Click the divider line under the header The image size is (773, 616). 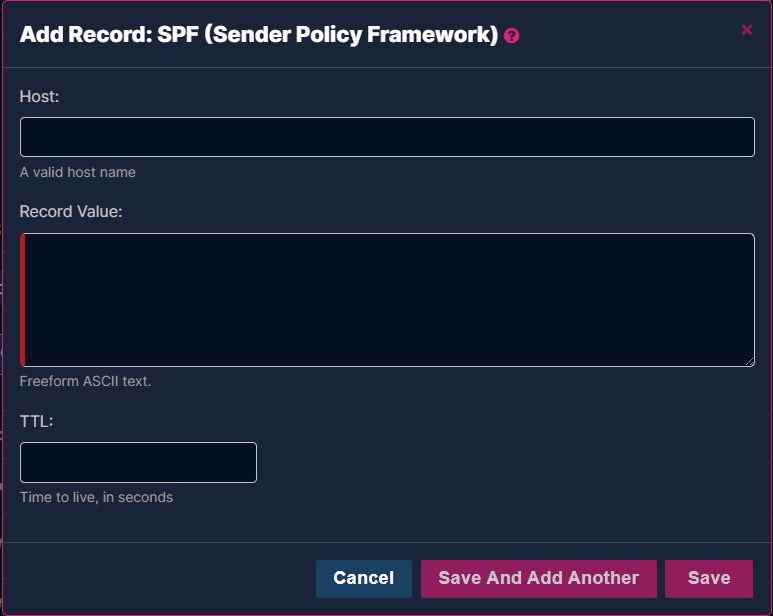click(x=387, y=68)
